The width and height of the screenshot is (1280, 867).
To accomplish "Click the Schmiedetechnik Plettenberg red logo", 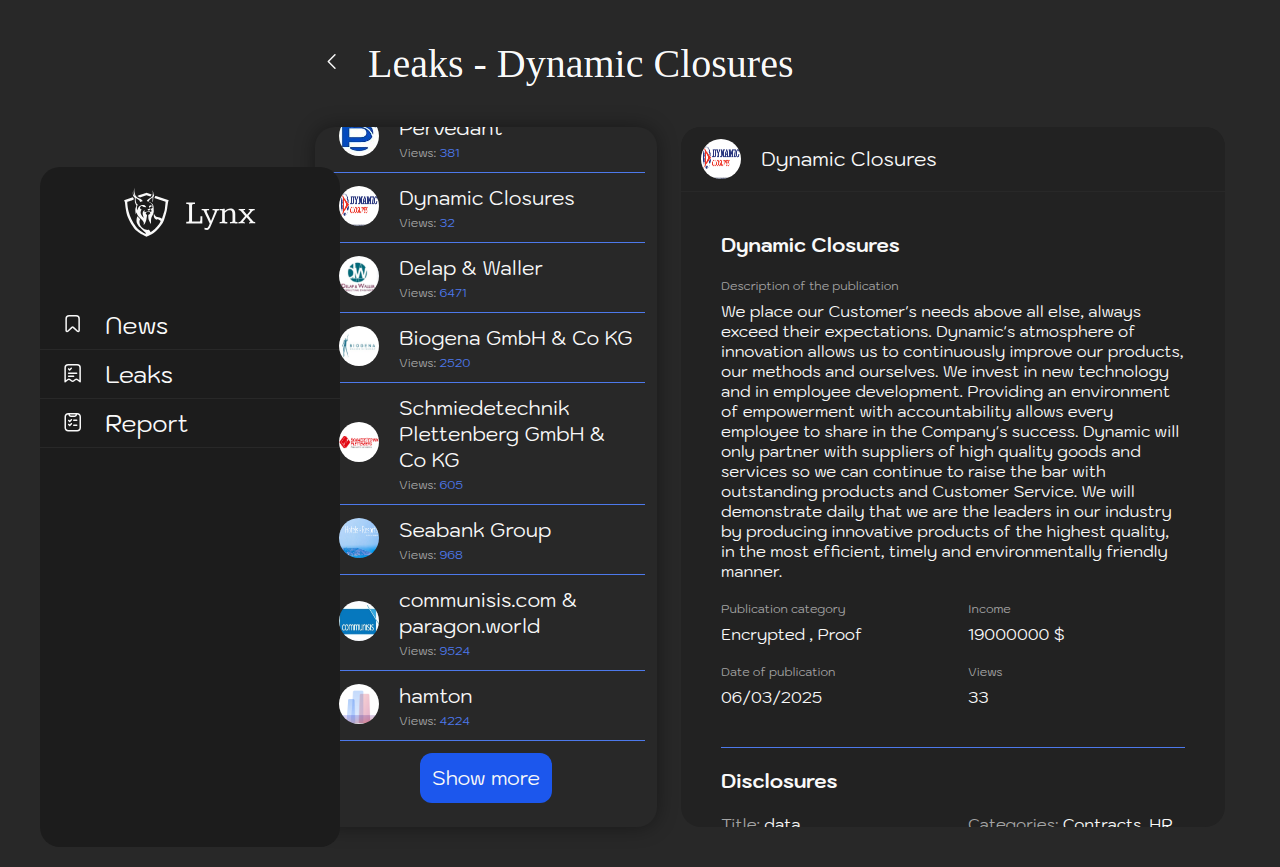I will [x=359, y=442].
